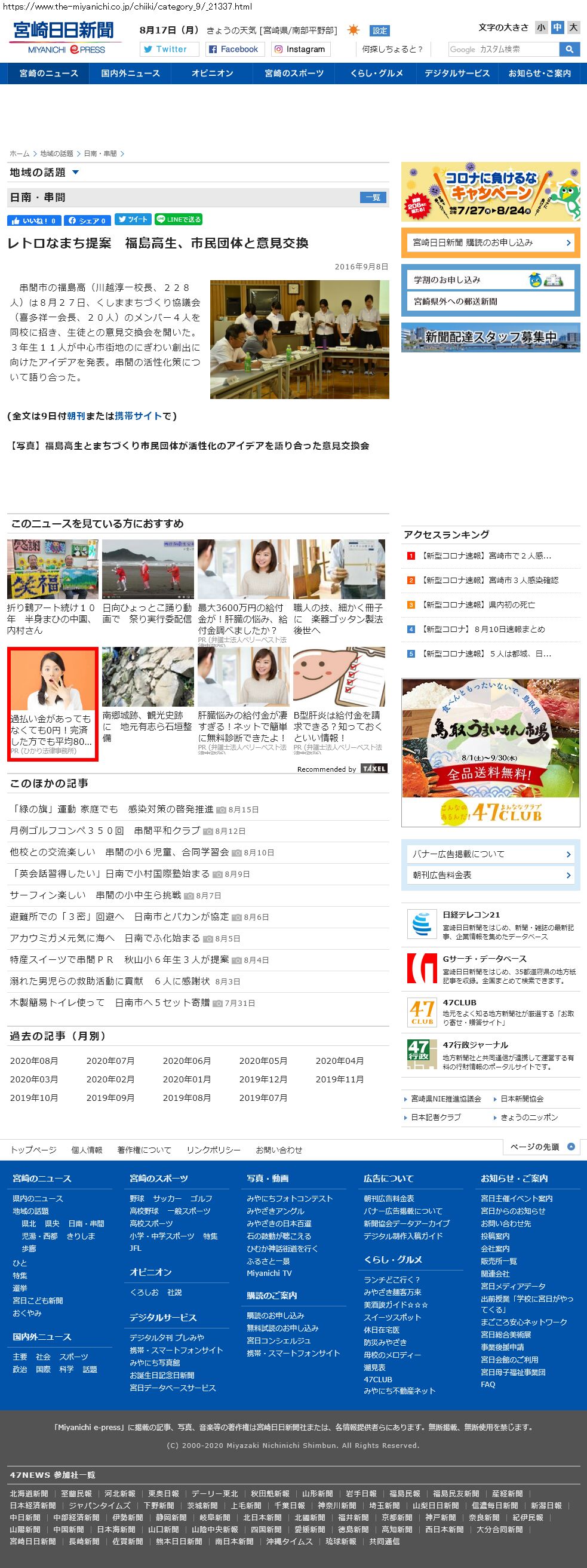Select medium font size 中

(557, 27)
